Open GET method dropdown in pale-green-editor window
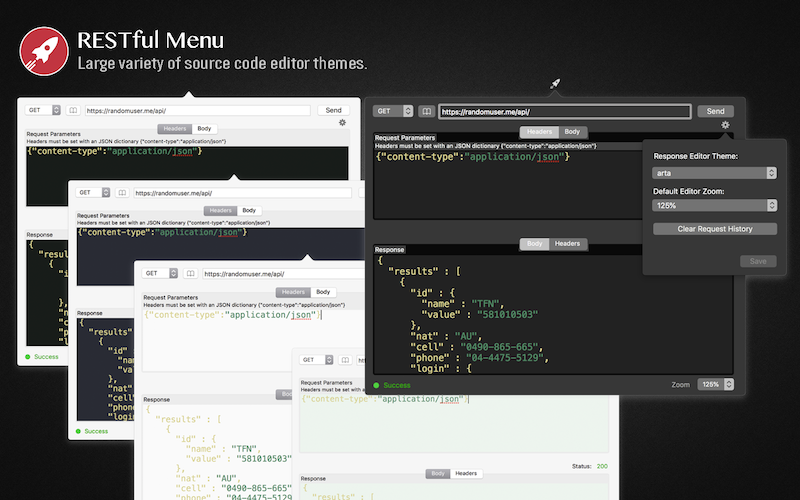800x500 pixels. (316, 360)
